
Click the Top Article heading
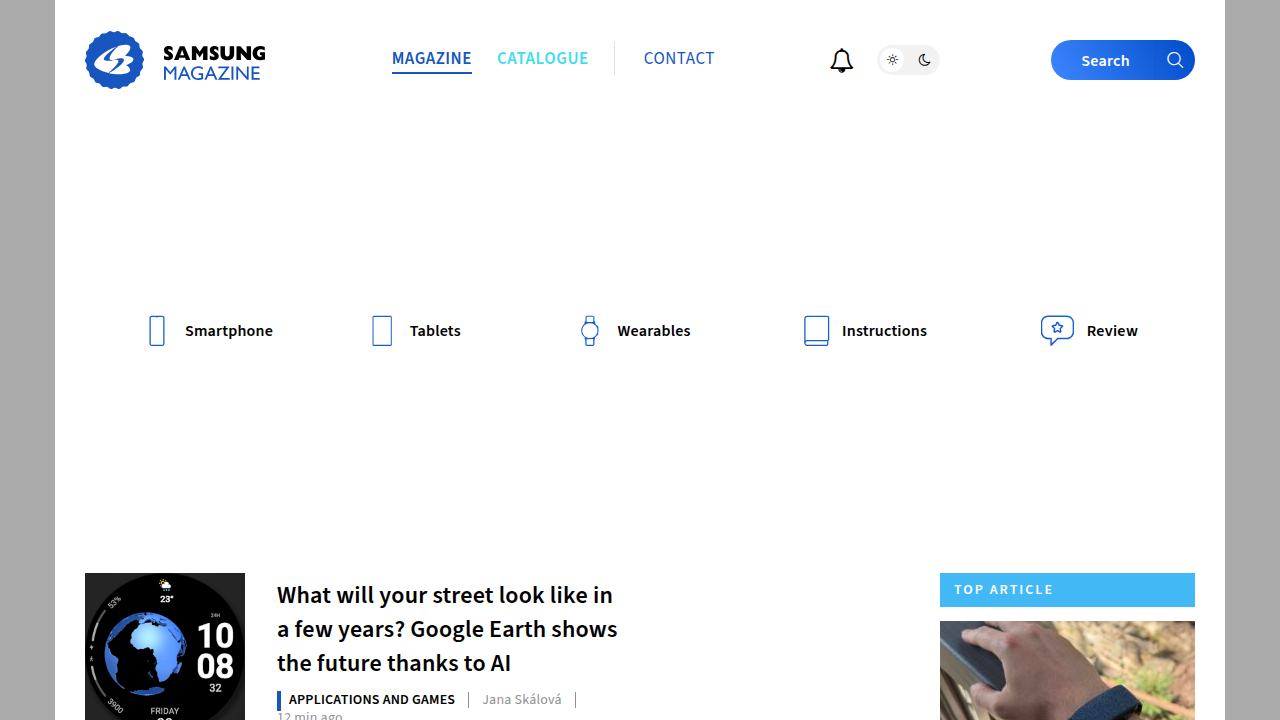coord(1067,590)
